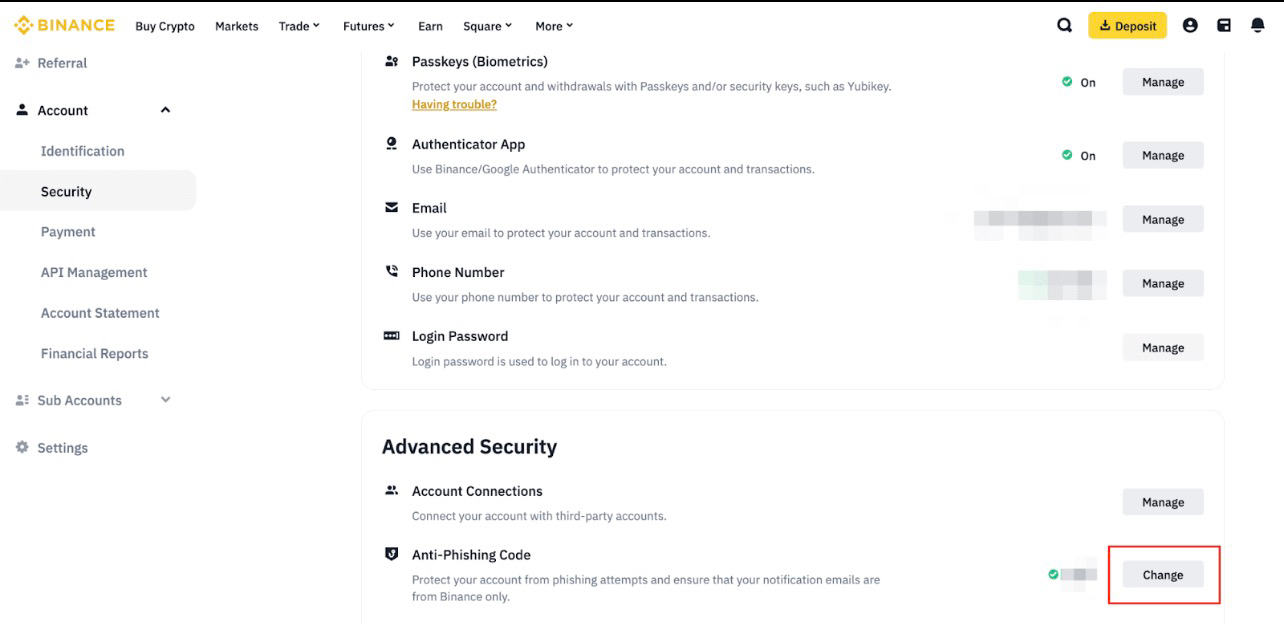This screenshot has width=1284, height=624.
Task: Select API Management in the sidebar
Action: [x=94, y=272]
